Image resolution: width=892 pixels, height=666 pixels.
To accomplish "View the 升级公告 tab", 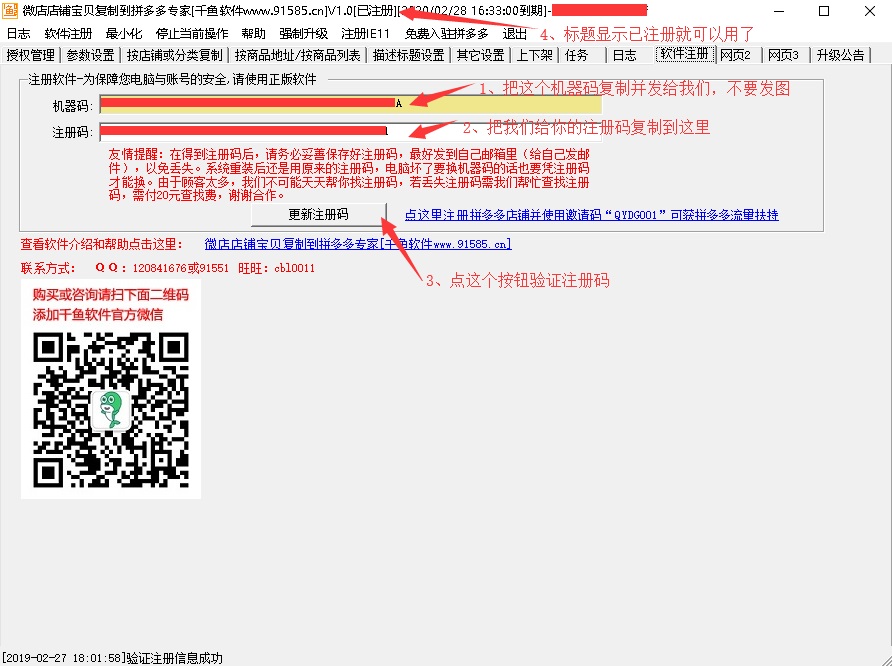I will click(840, 55).
